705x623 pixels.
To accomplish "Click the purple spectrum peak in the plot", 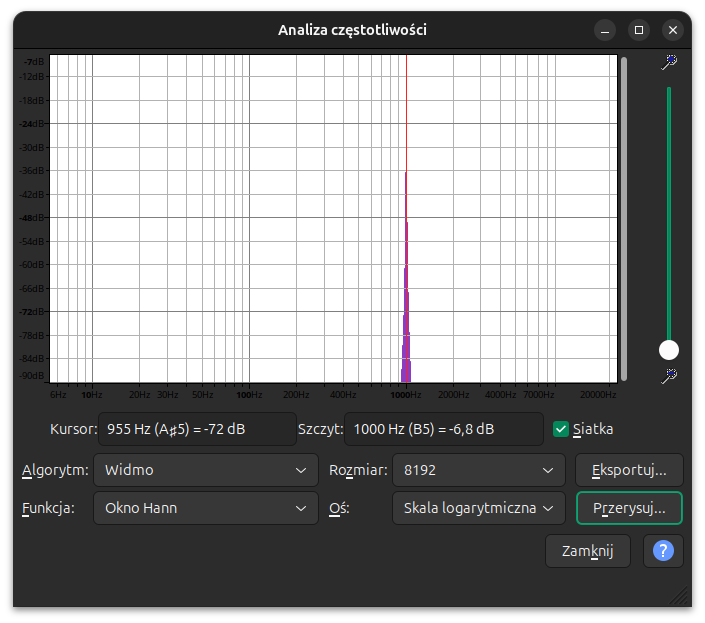I will point(406,315).
